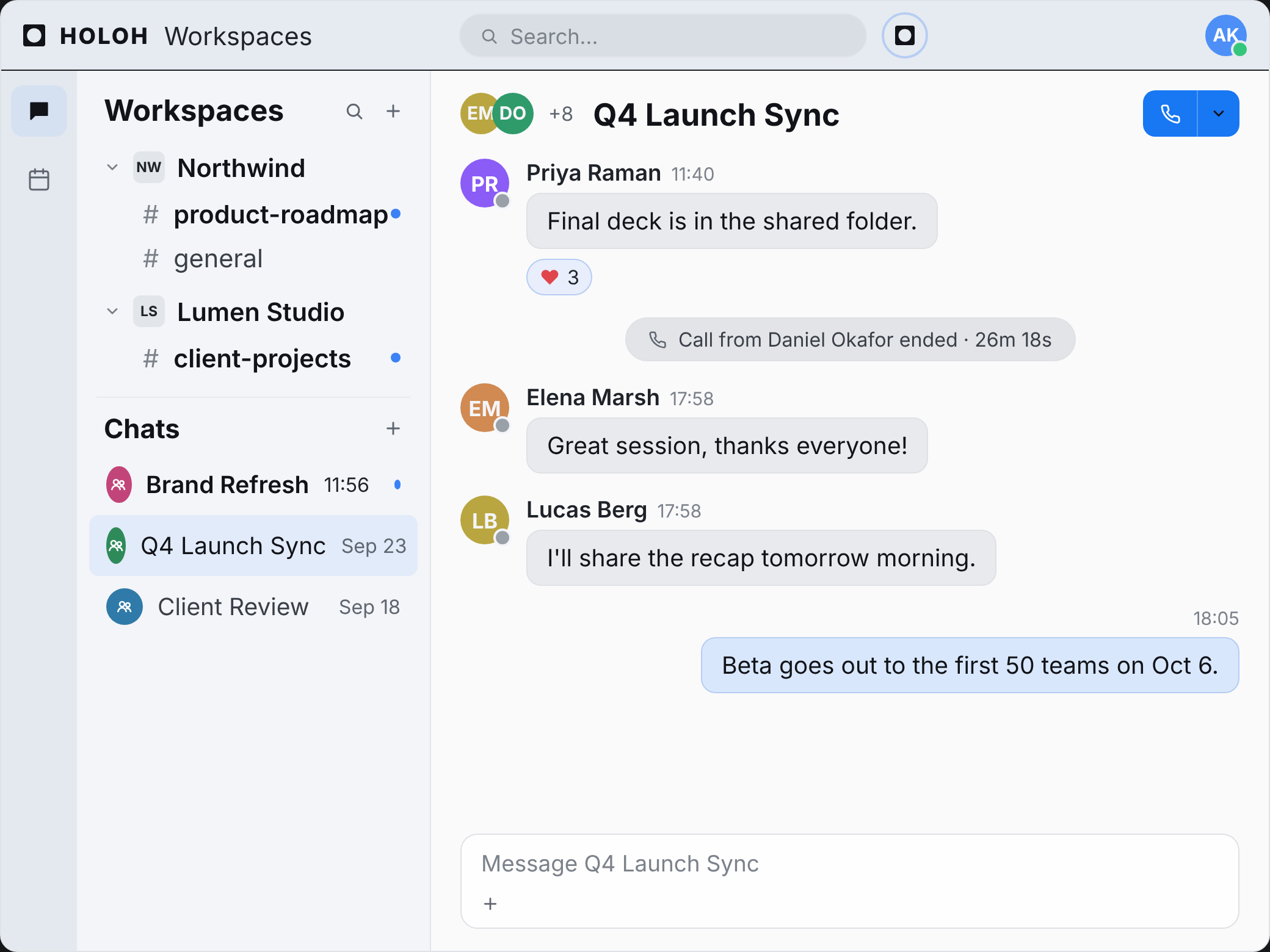Open the general channel
The width and height of the screenshot is (1270, 952).
pyautogui.click(x=253, y=259)
